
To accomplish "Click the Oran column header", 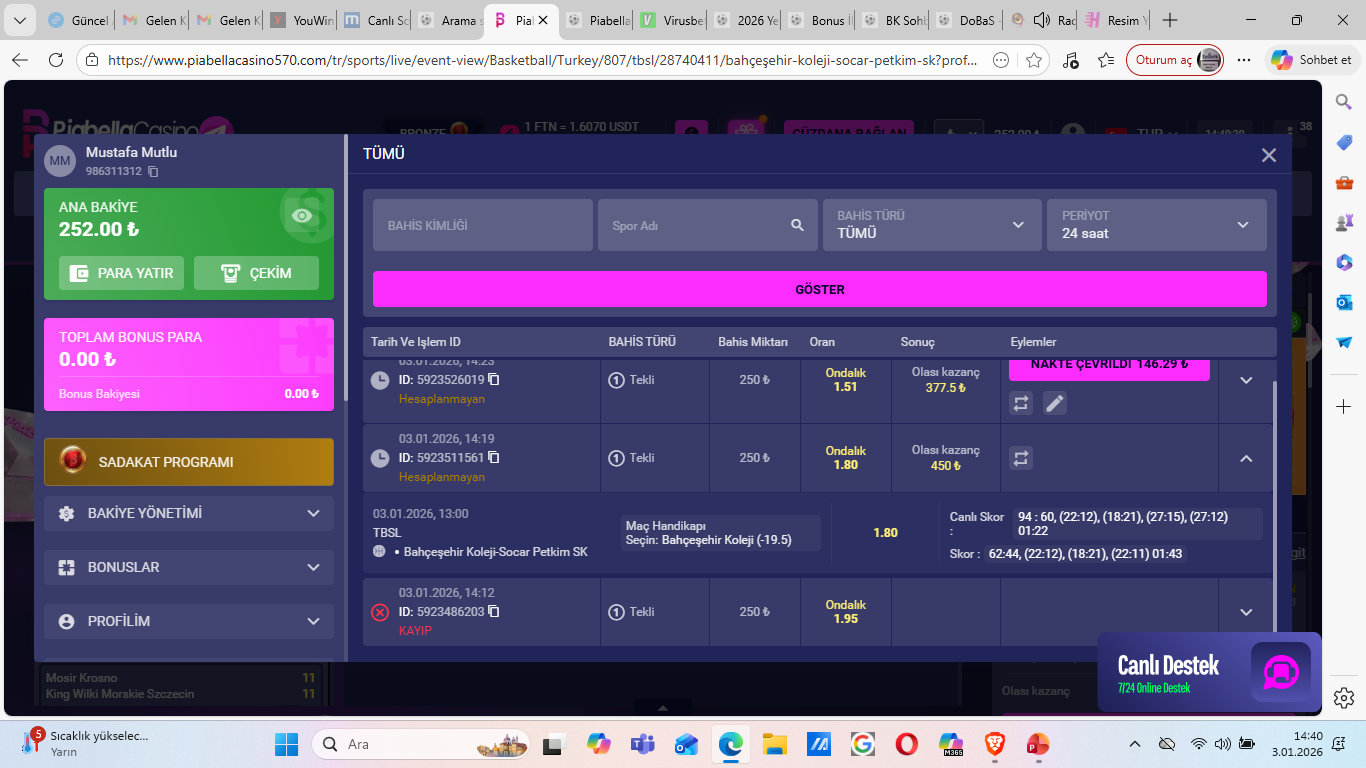I will tap(822, 342).
